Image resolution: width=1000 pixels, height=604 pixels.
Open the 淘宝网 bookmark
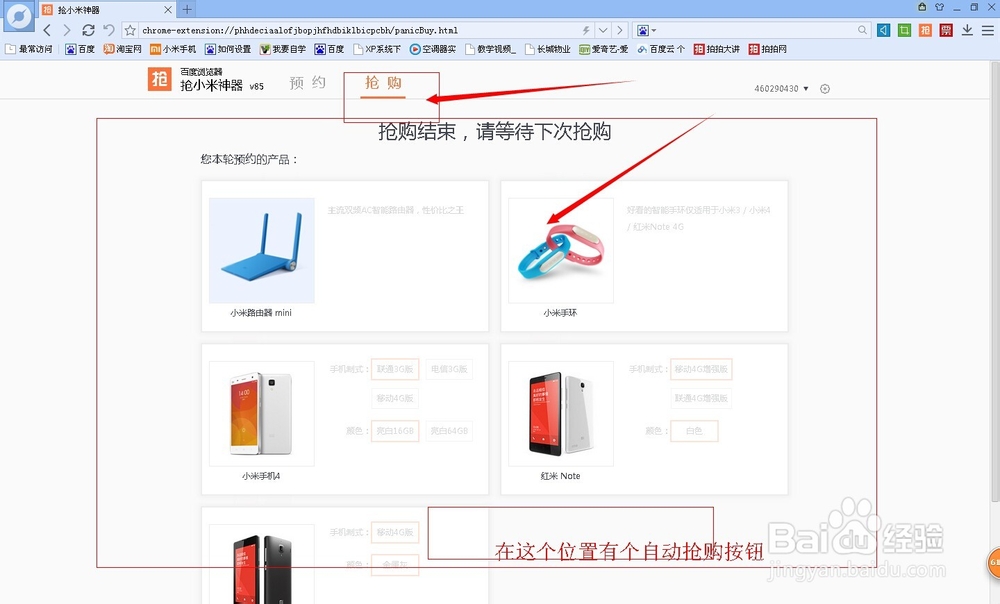(x=122, y=49)
